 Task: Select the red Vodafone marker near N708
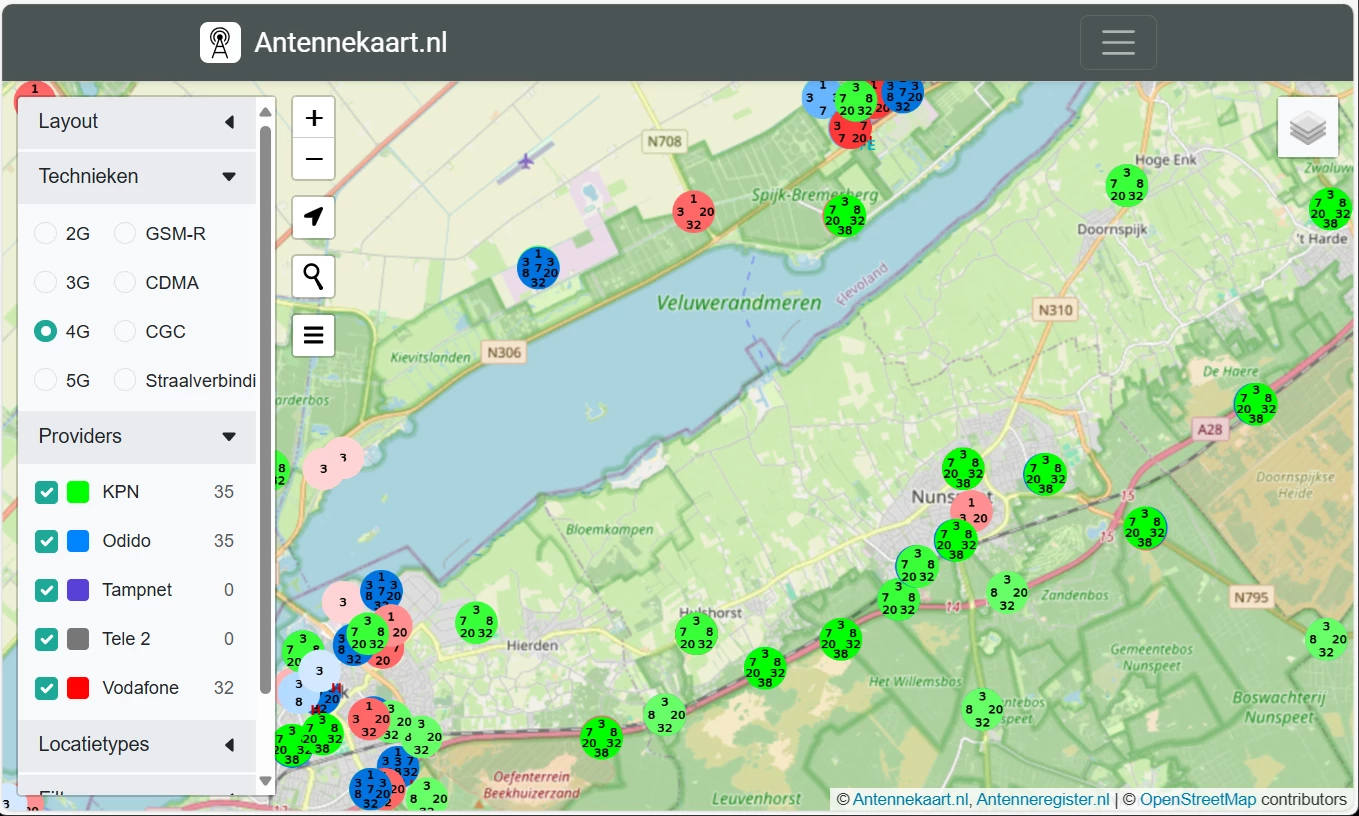coord(693,212)
